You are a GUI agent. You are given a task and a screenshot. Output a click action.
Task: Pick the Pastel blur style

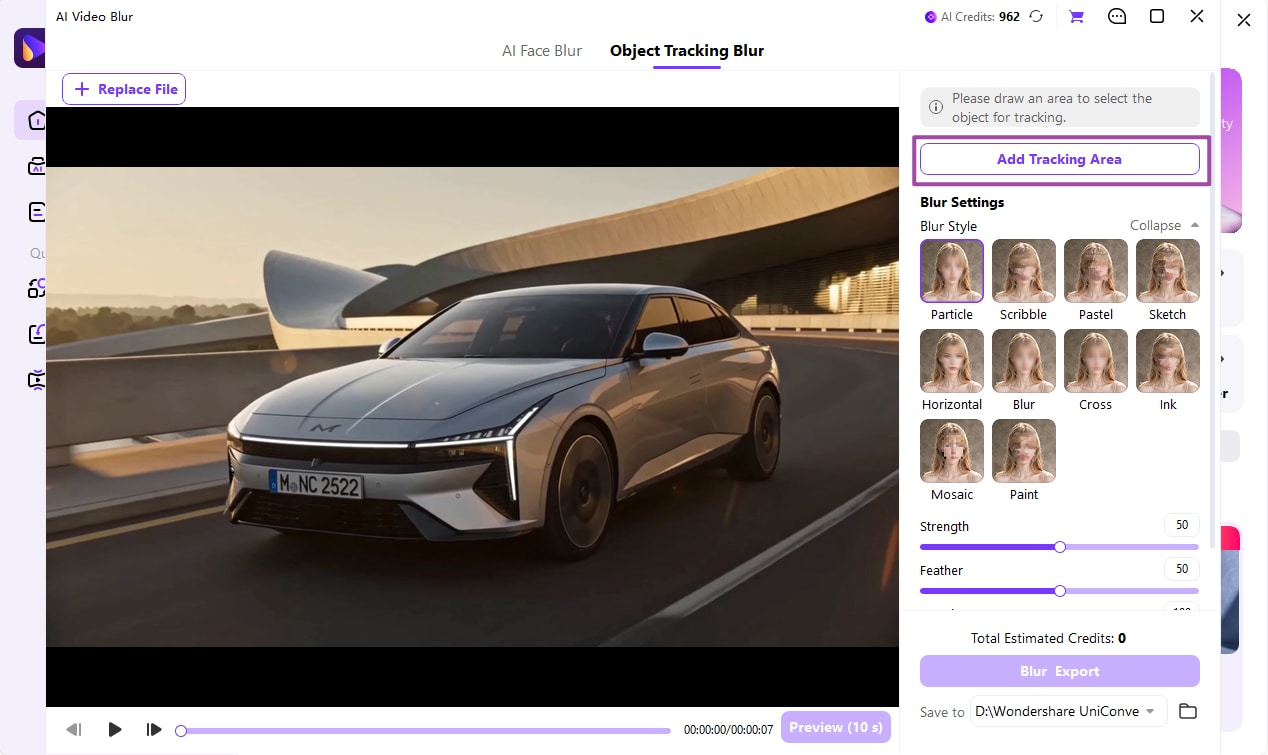tap(1096, 270)
